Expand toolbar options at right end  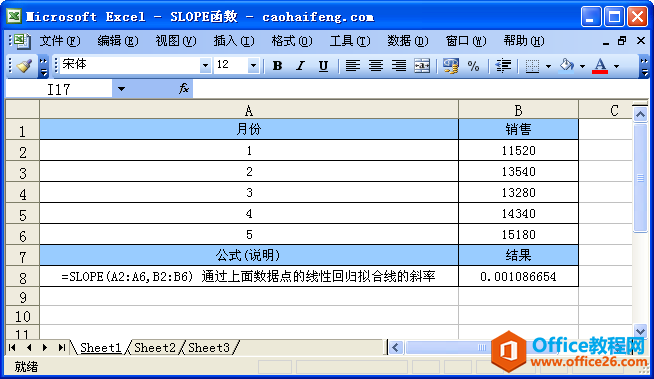644,67
